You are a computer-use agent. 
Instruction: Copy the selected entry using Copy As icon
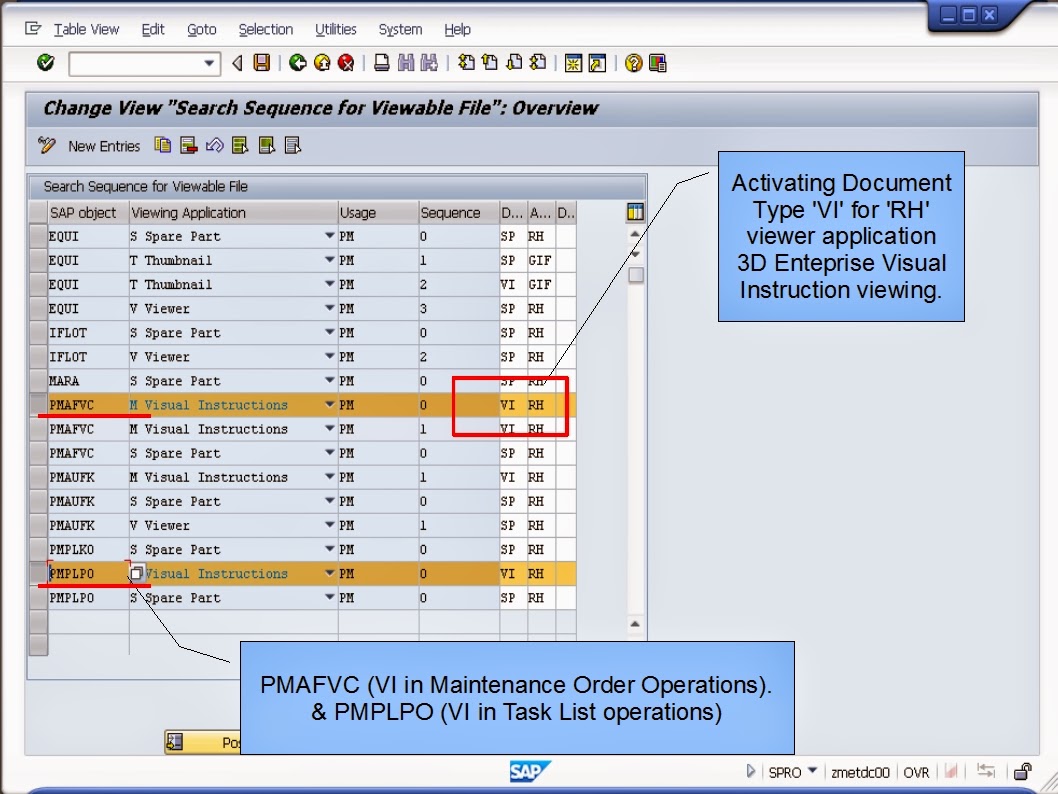tap(163, 145)
